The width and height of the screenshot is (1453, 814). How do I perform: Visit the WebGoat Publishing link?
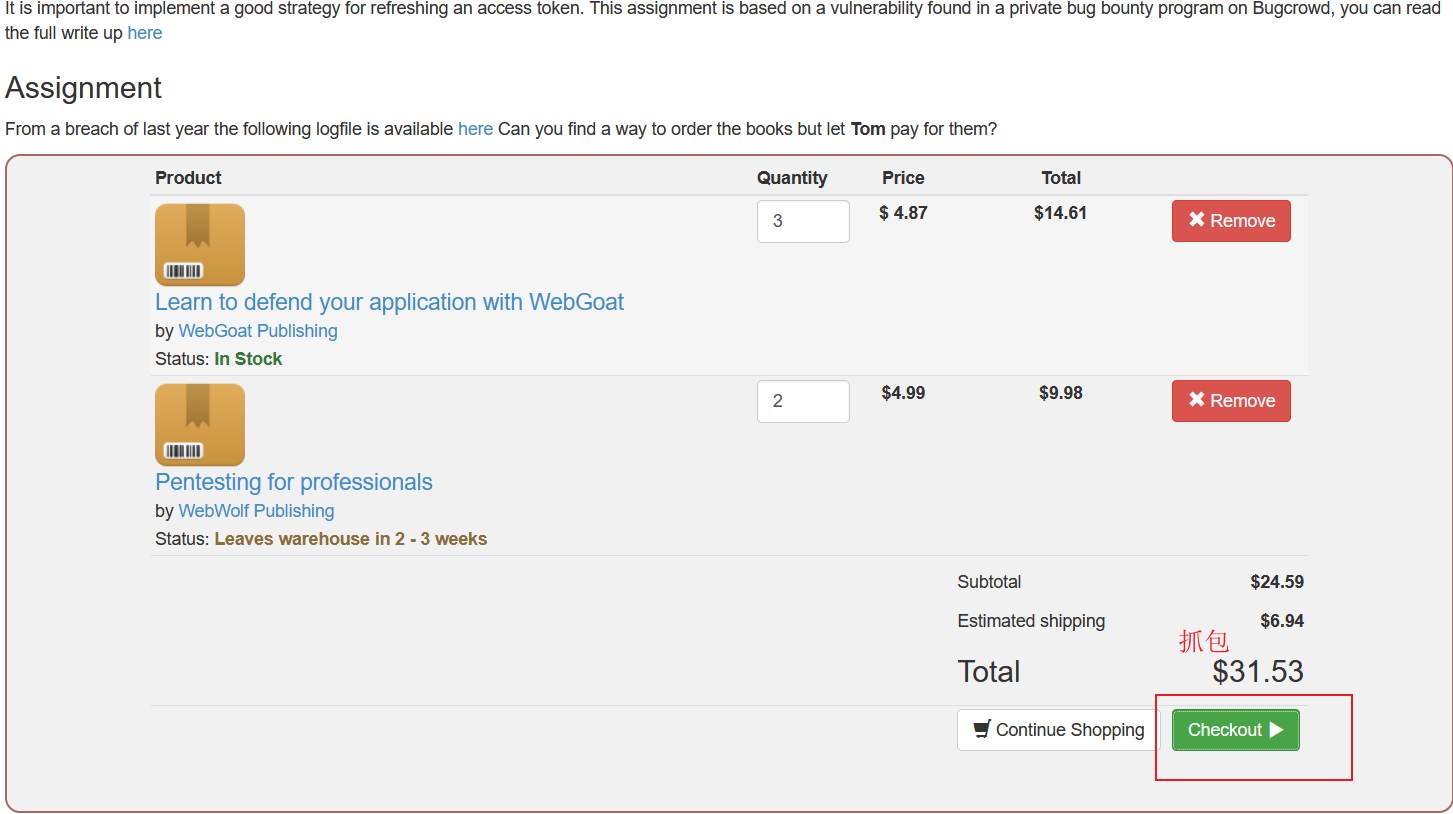[258, 331]
